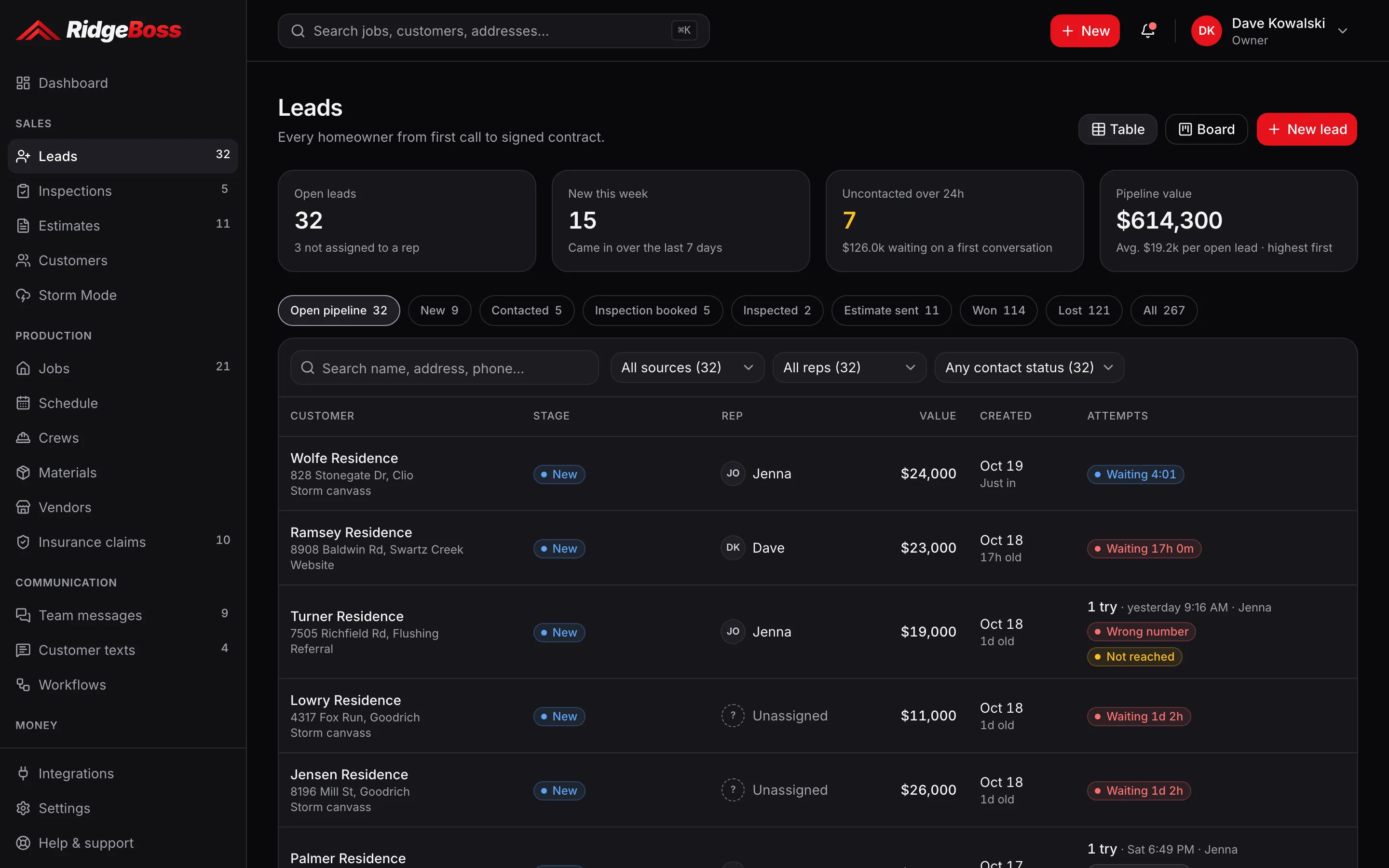The height and width of the screenshot is (868, 1389).
Task: Click the Wrong number badge
Action: pos(1141,632)
